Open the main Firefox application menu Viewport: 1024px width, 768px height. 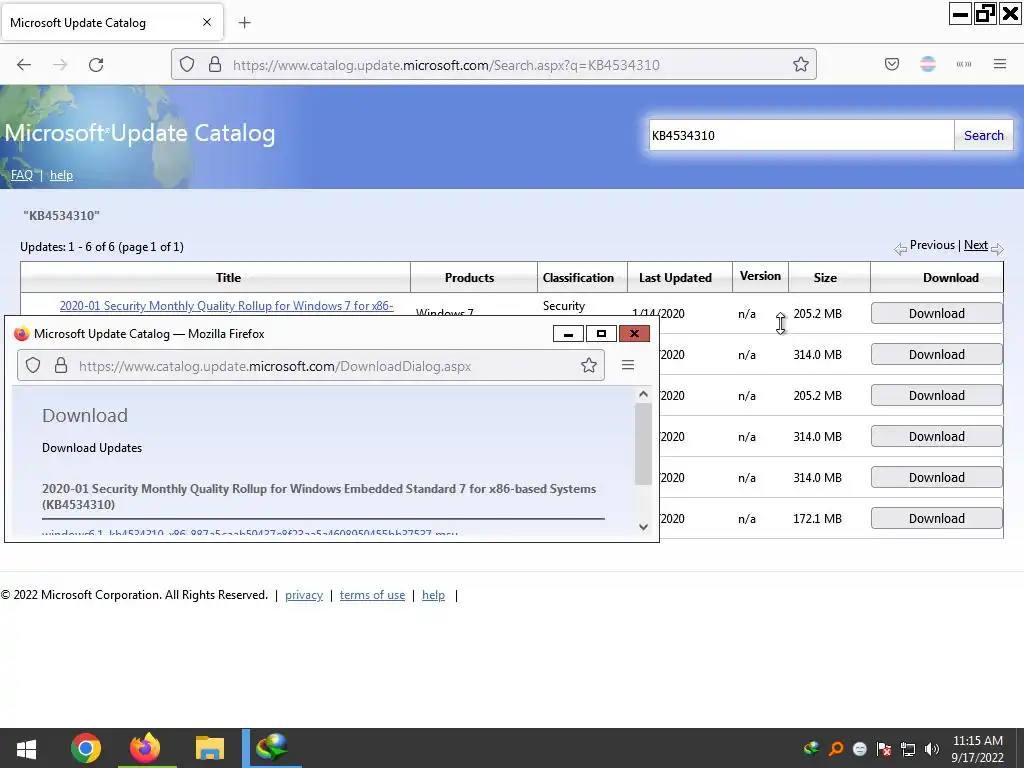tap(1000, 64)
